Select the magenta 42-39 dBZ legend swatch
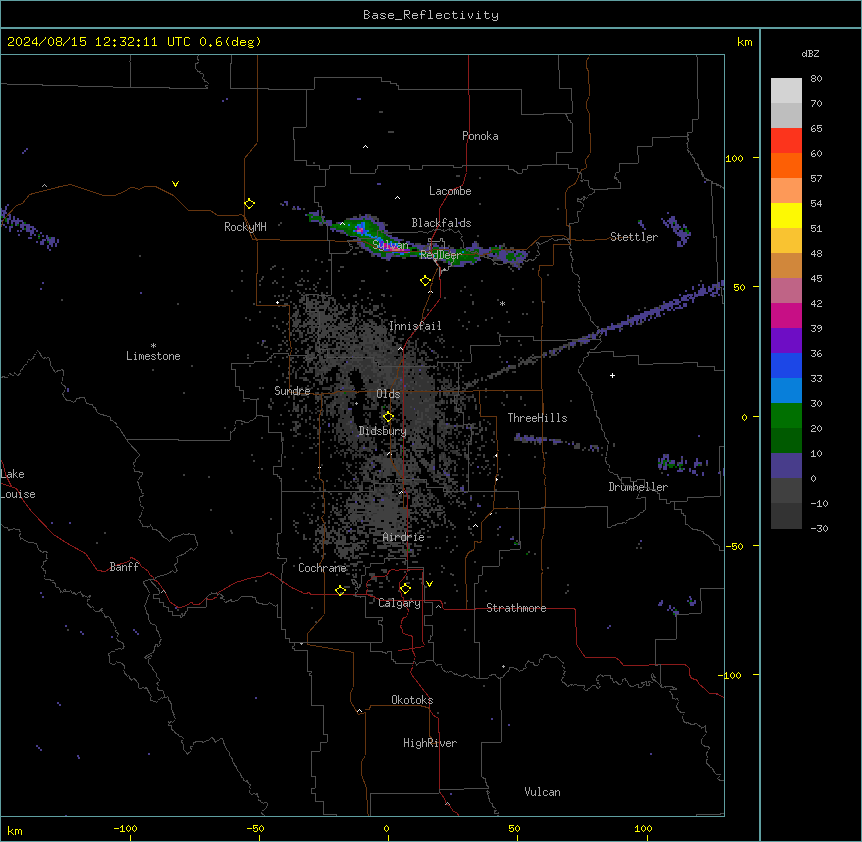862x842 pixels. pos(786,315)
